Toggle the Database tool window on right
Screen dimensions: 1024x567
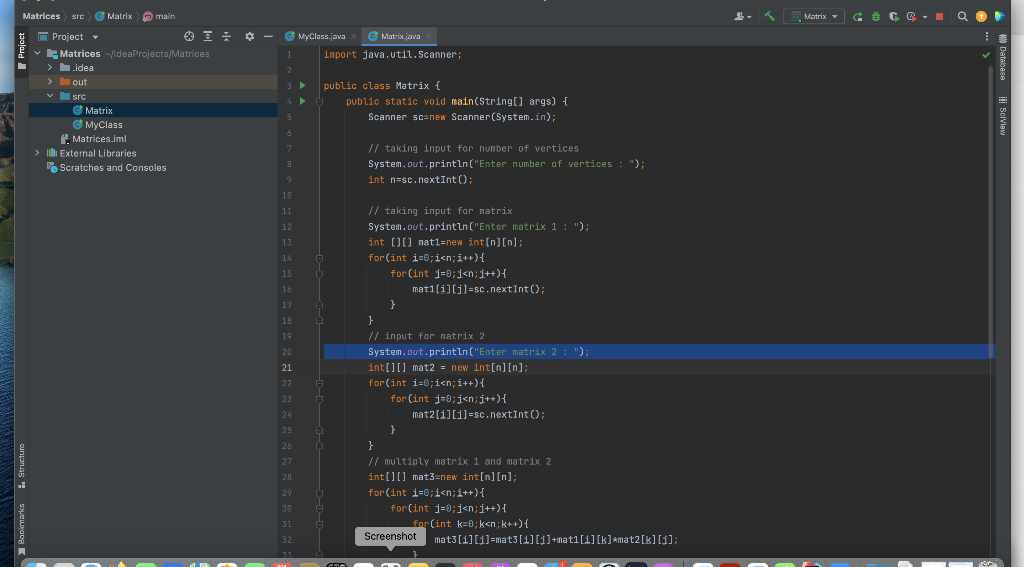1001,58
